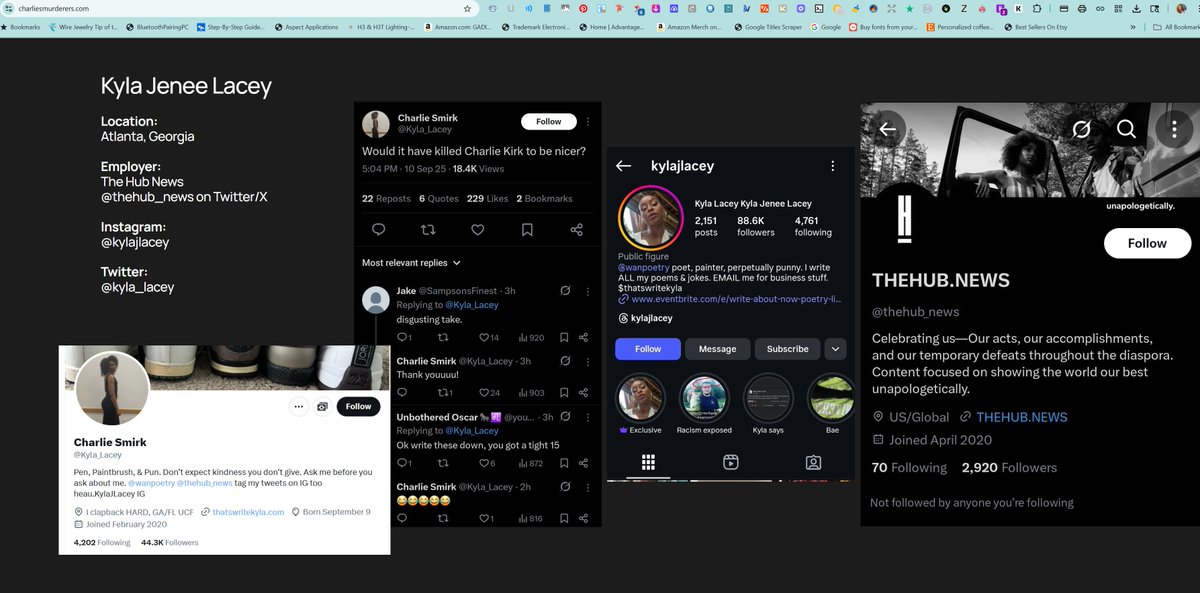Open the 'Bae' story highlight
Image resolution: width=1200 pixels, height=593 pixels.
coord(832,398)
